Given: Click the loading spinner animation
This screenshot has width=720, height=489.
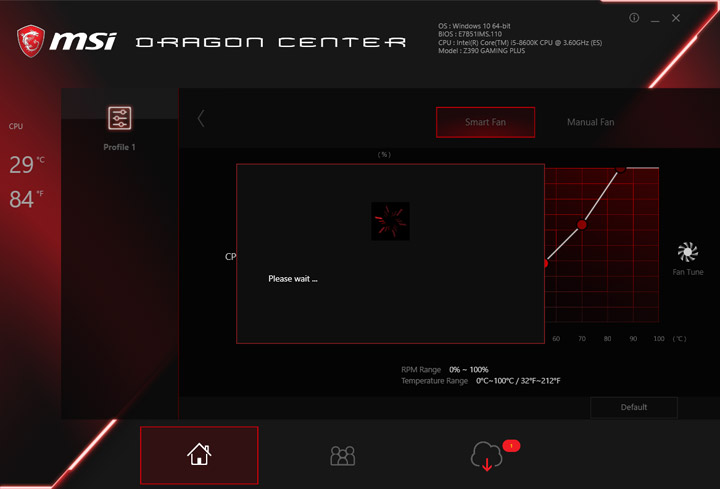Looking at the screenshot, I should pyautogui.click(x=390, y=221).
